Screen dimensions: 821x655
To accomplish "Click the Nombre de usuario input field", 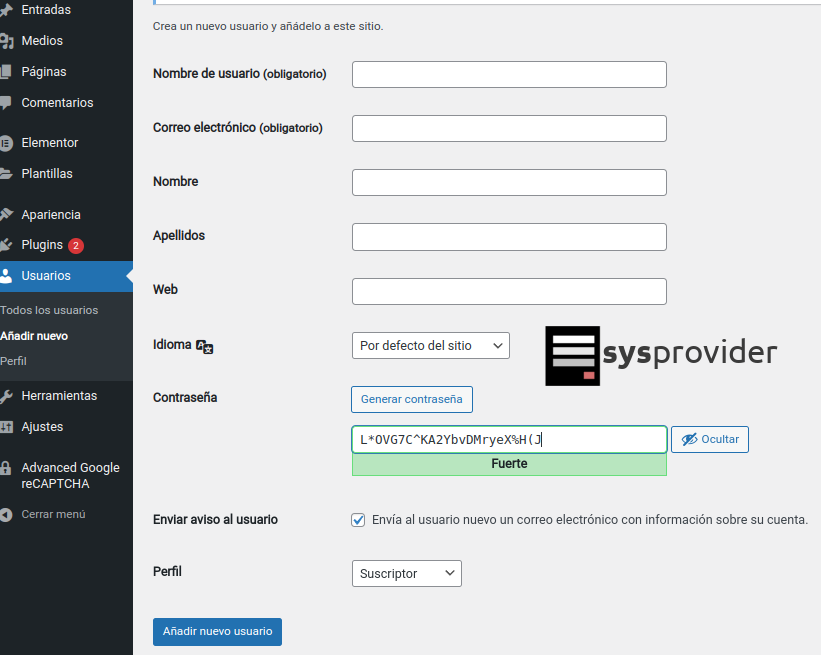I will 509,75.
